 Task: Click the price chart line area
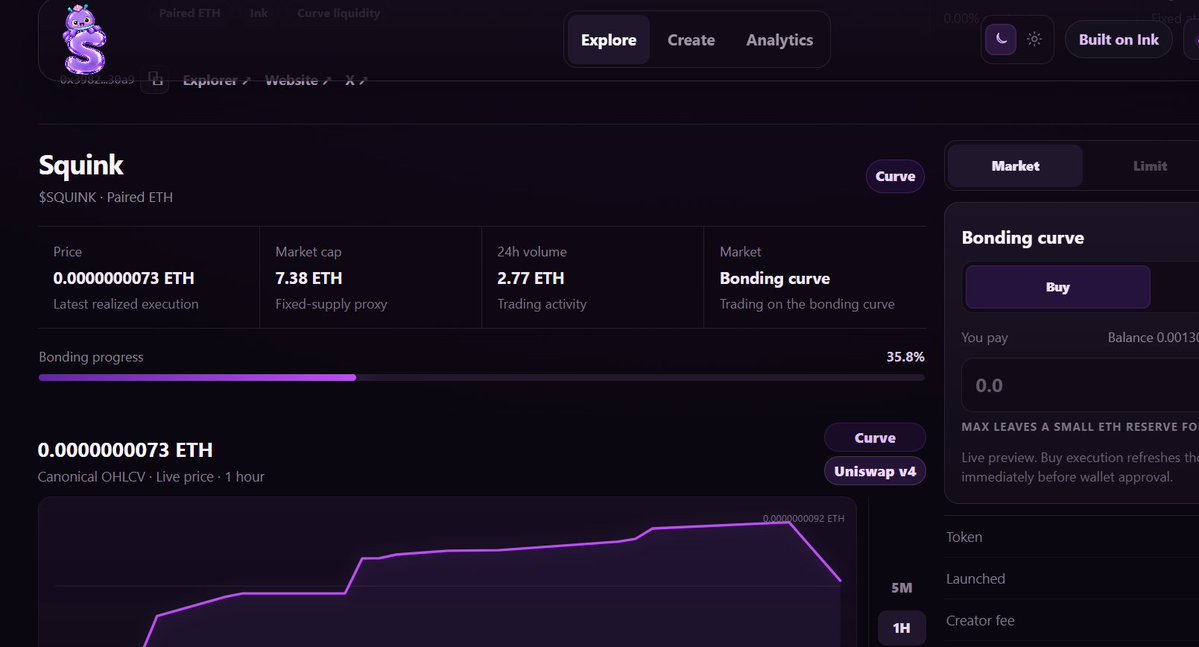pos(447,572)
